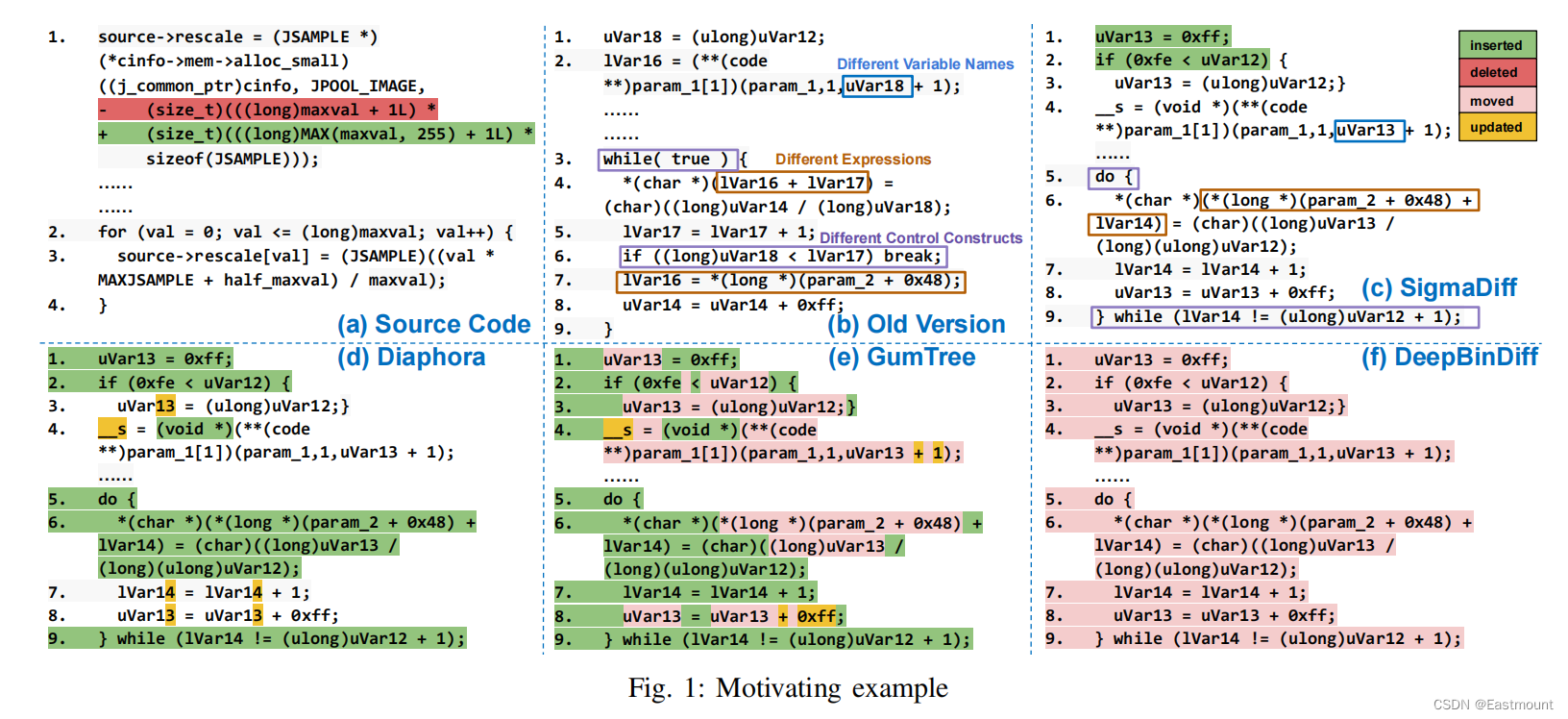
Task: Click the "Fig. 1: Motivating example" caption
Action: click(788, 687)
